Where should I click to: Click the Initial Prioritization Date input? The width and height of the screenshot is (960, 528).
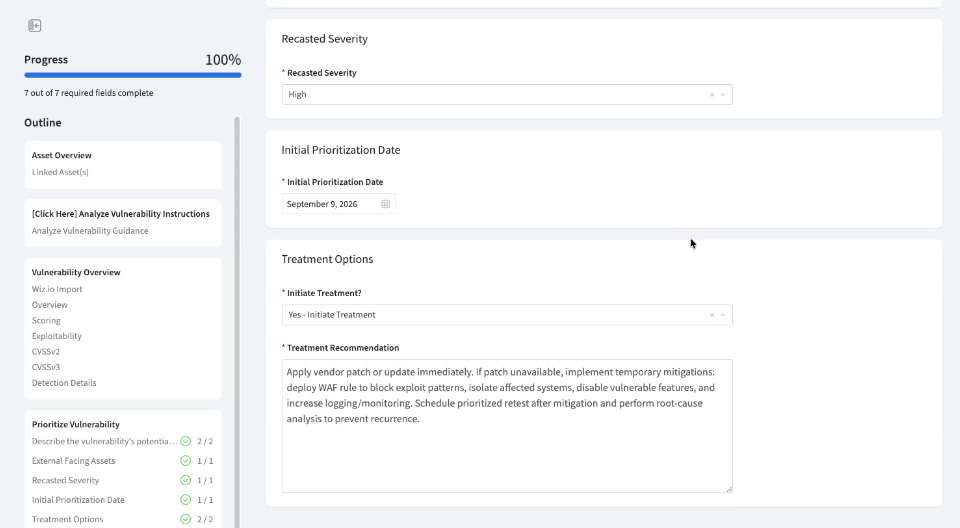click(x=339, y=204)
